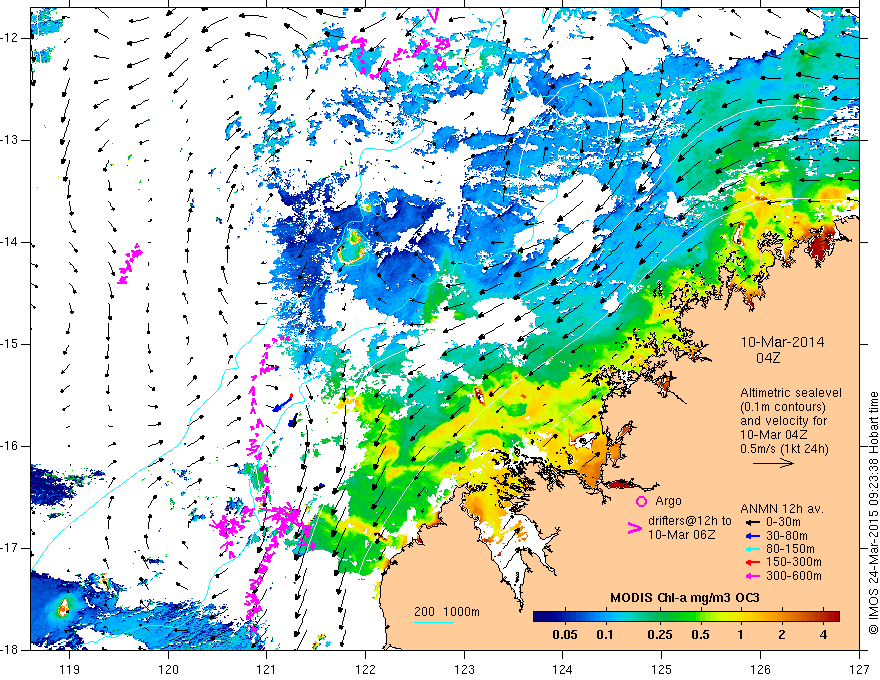Click the colorbar value 2
The width and height of the screenshot is (880, 680).
point(782,635)
